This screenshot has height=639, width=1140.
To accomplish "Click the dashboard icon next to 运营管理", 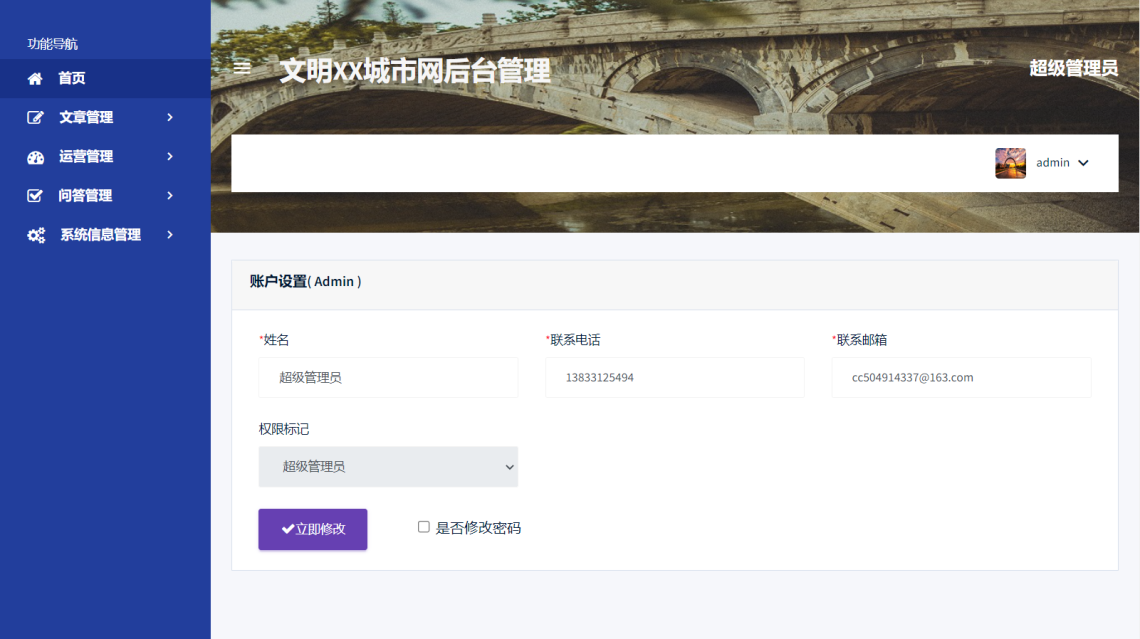I will [34, 156].
